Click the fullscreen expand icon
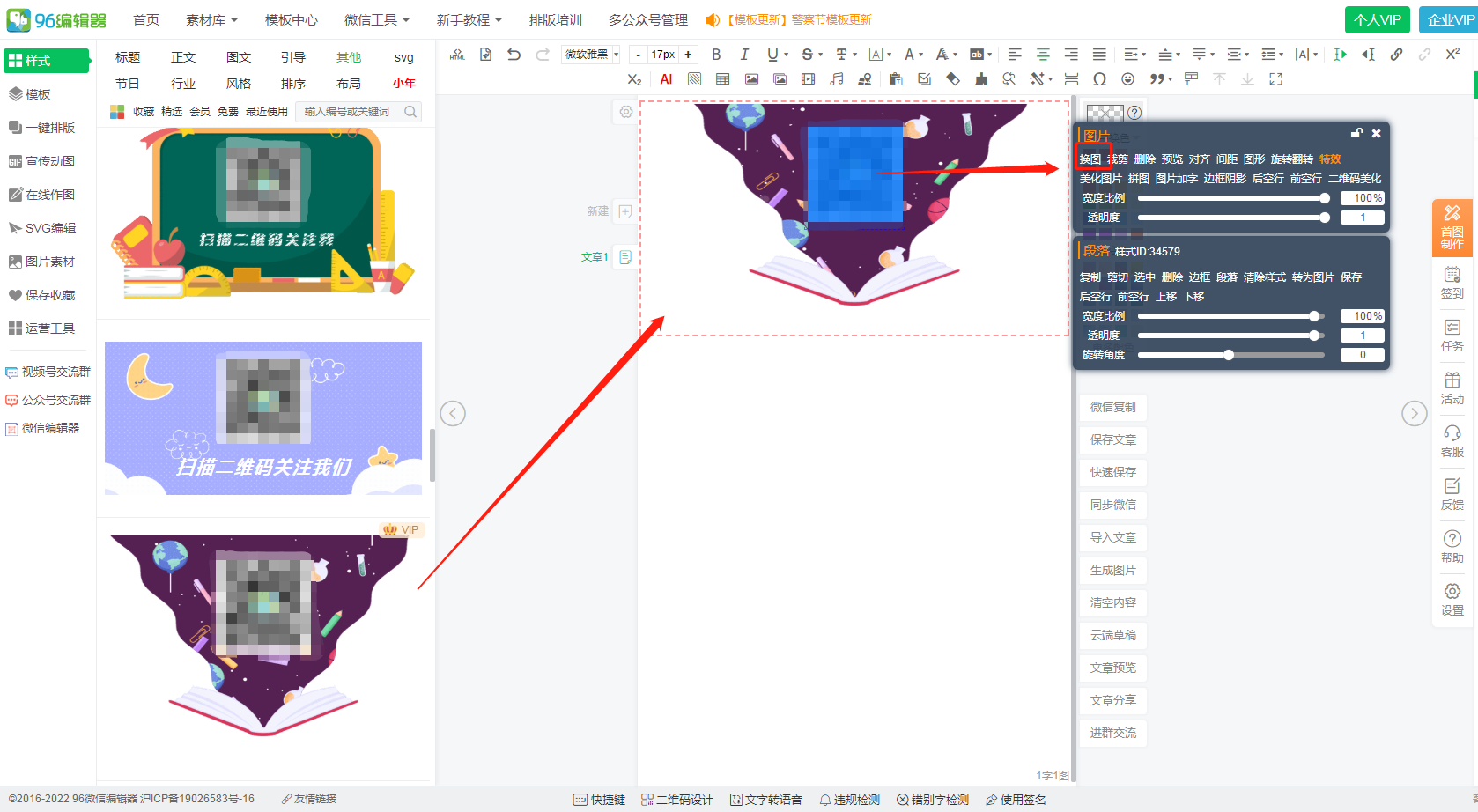Viewport: 1478px width, 812px height. pyautogui.click(x=1275, y=79)
